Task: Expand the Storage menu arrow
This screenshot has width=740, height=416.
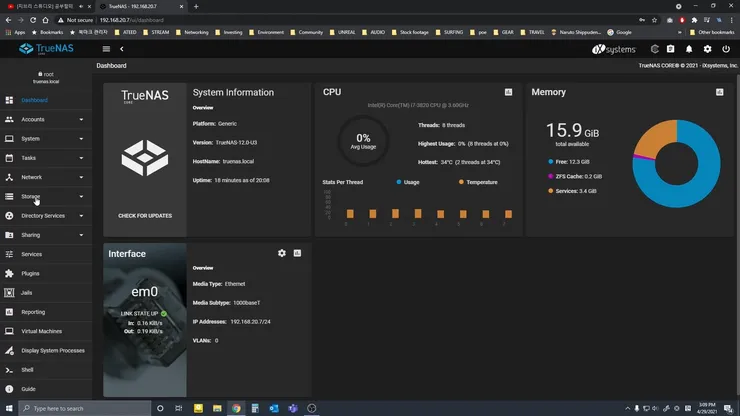Action: click(81, 196)
